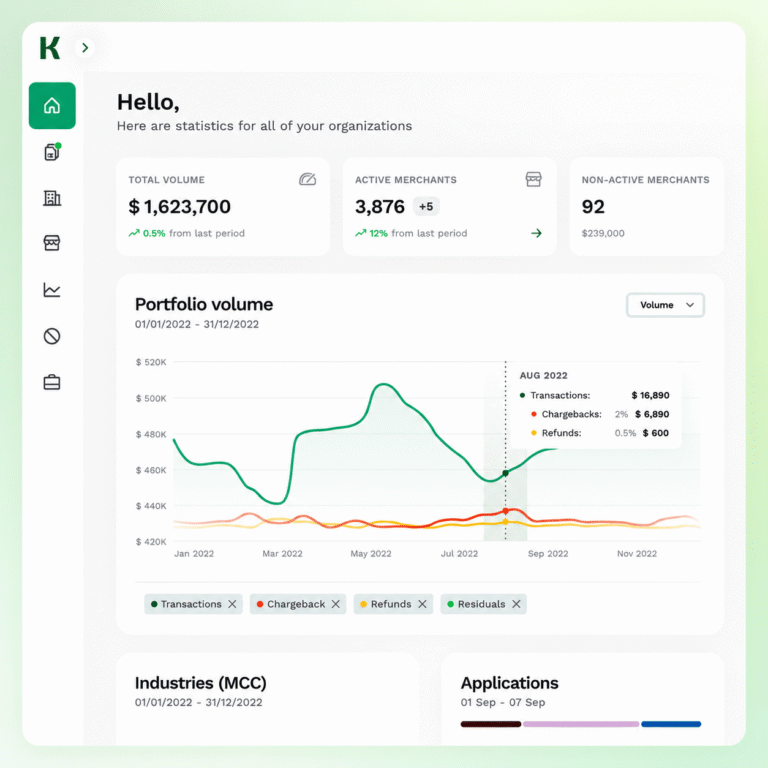Open the documents icon with green notification dot
The image size is (768, 768).
52,152
